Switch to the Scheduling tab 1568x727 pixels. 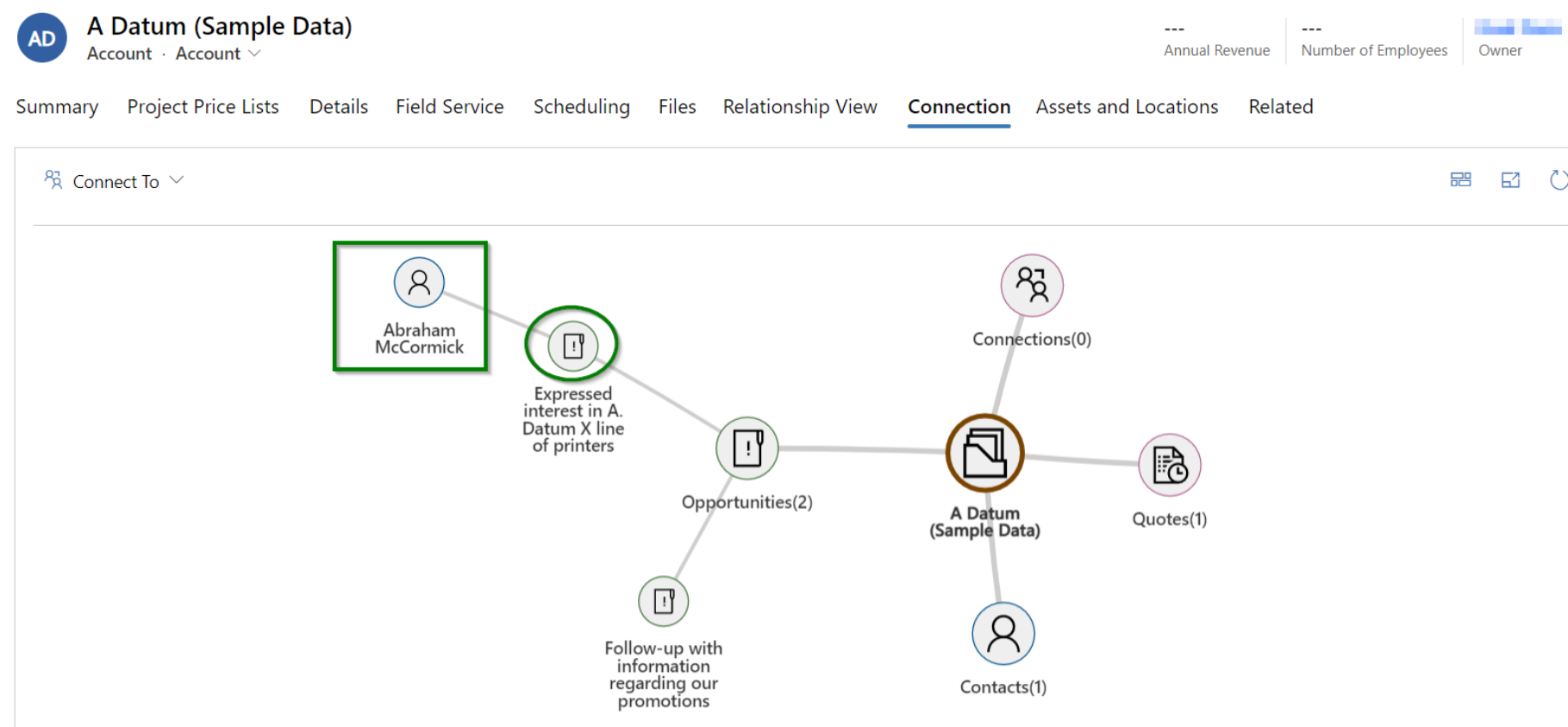coord(582,107)
